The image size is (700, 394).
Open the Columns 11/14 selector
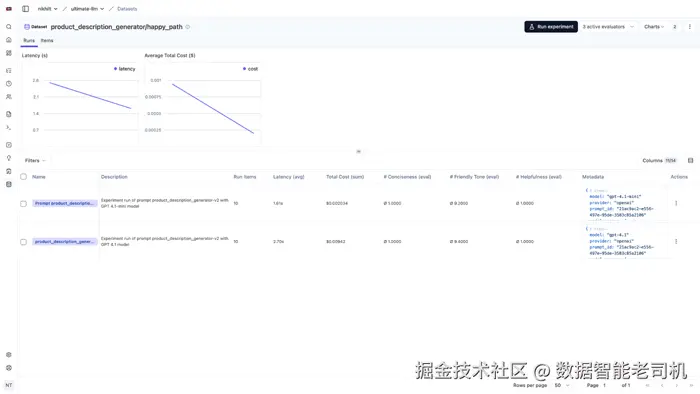tap(659, 161)
